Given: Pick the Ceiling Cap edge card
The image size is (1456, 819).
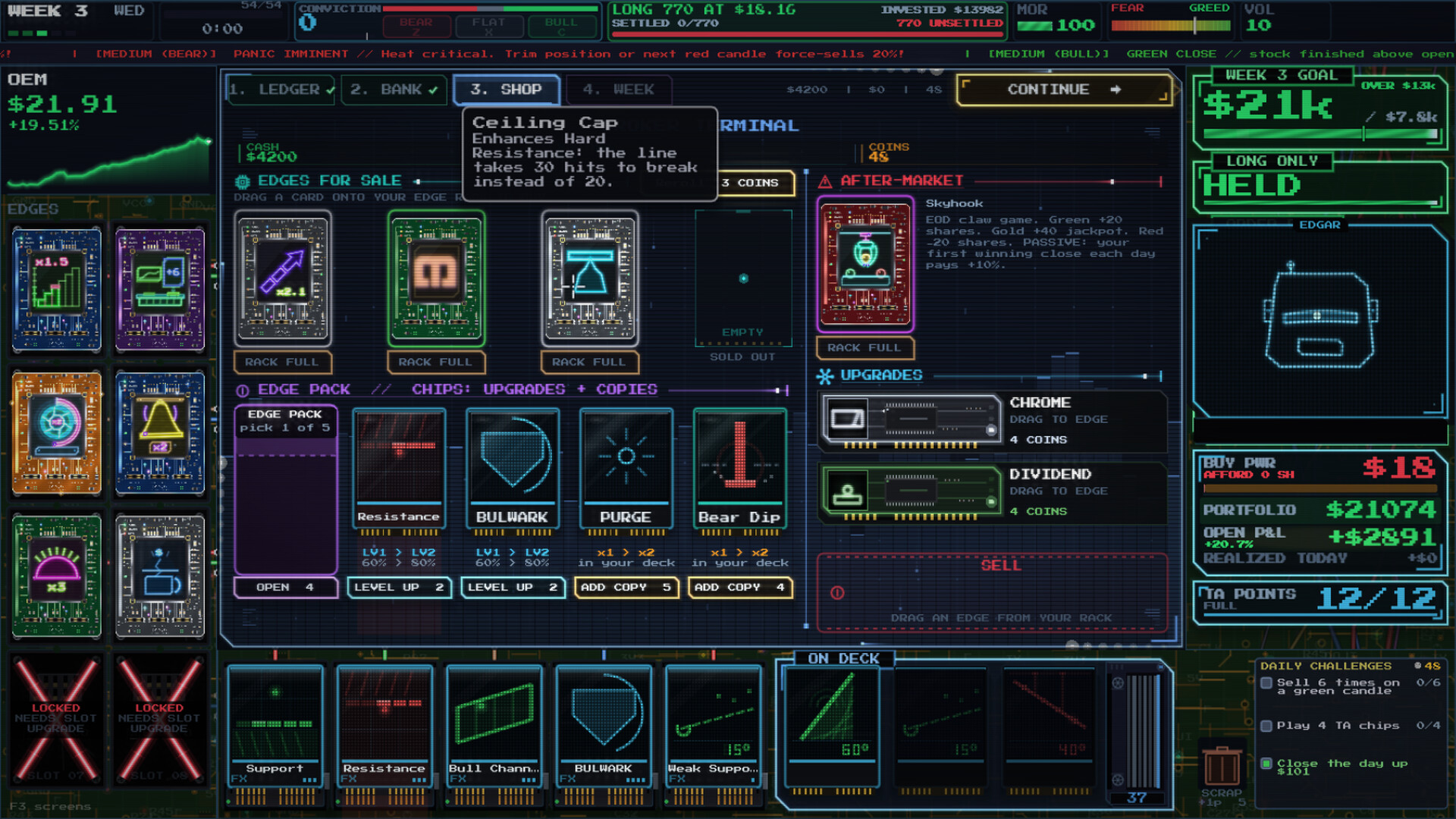Looking at the screenshot, I should [590, 278].
